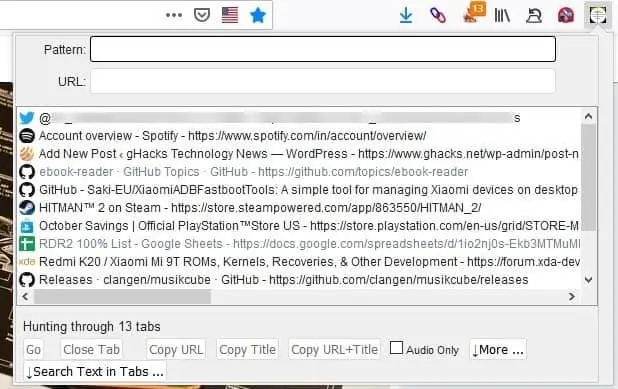Click the scroll right arrow of tab list
This screenshot has width=618, height=389.
point(572,296)
